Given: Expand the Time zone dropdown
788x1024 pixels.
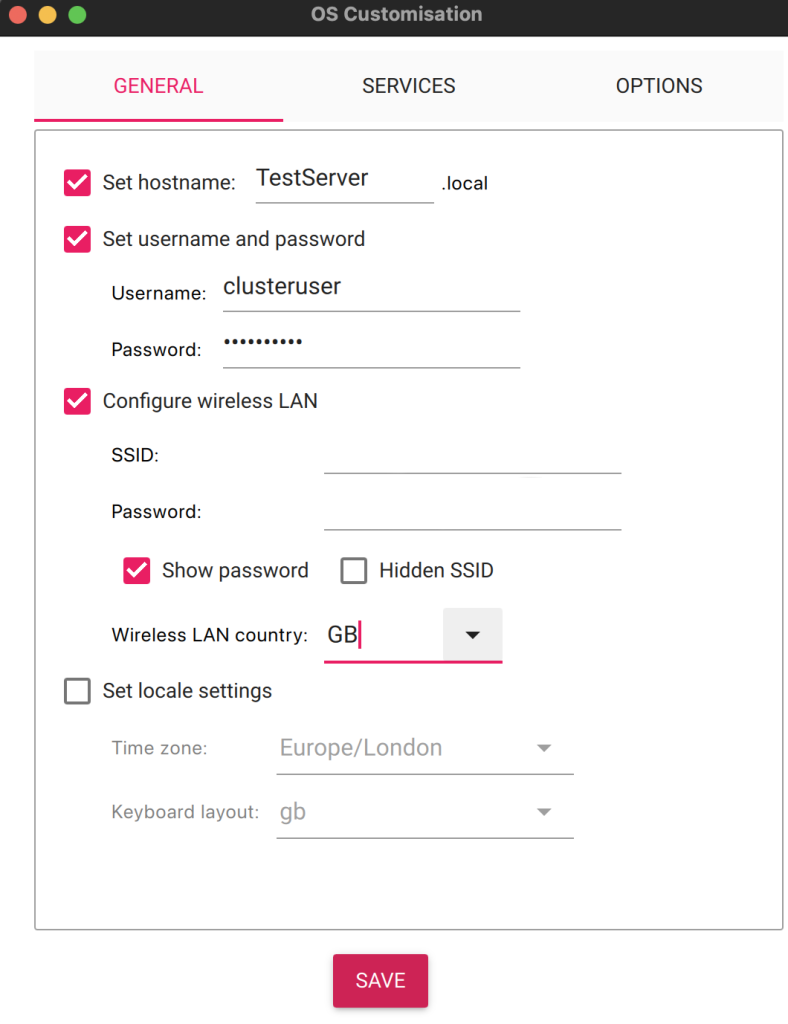Looking at the screenshot, I should click(544, 747).
